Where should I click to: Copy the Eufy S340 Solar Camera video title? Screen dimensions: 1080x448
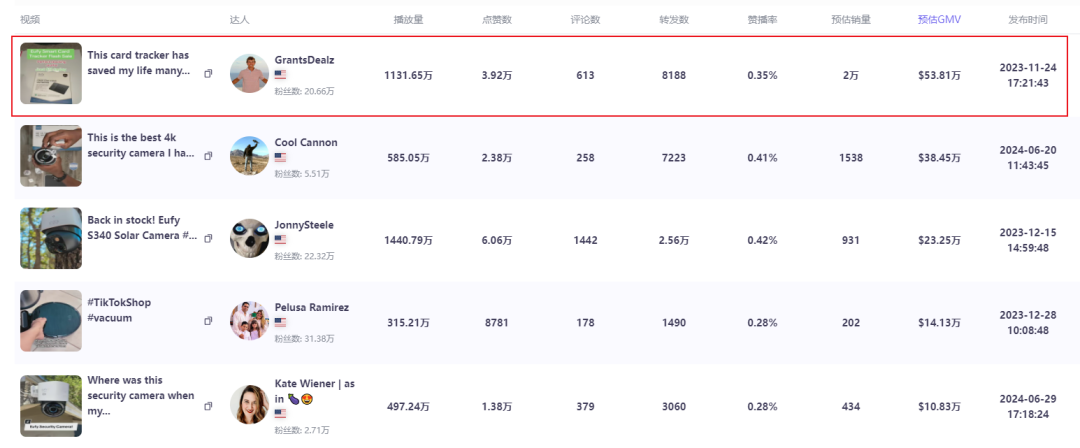(209, 238)
